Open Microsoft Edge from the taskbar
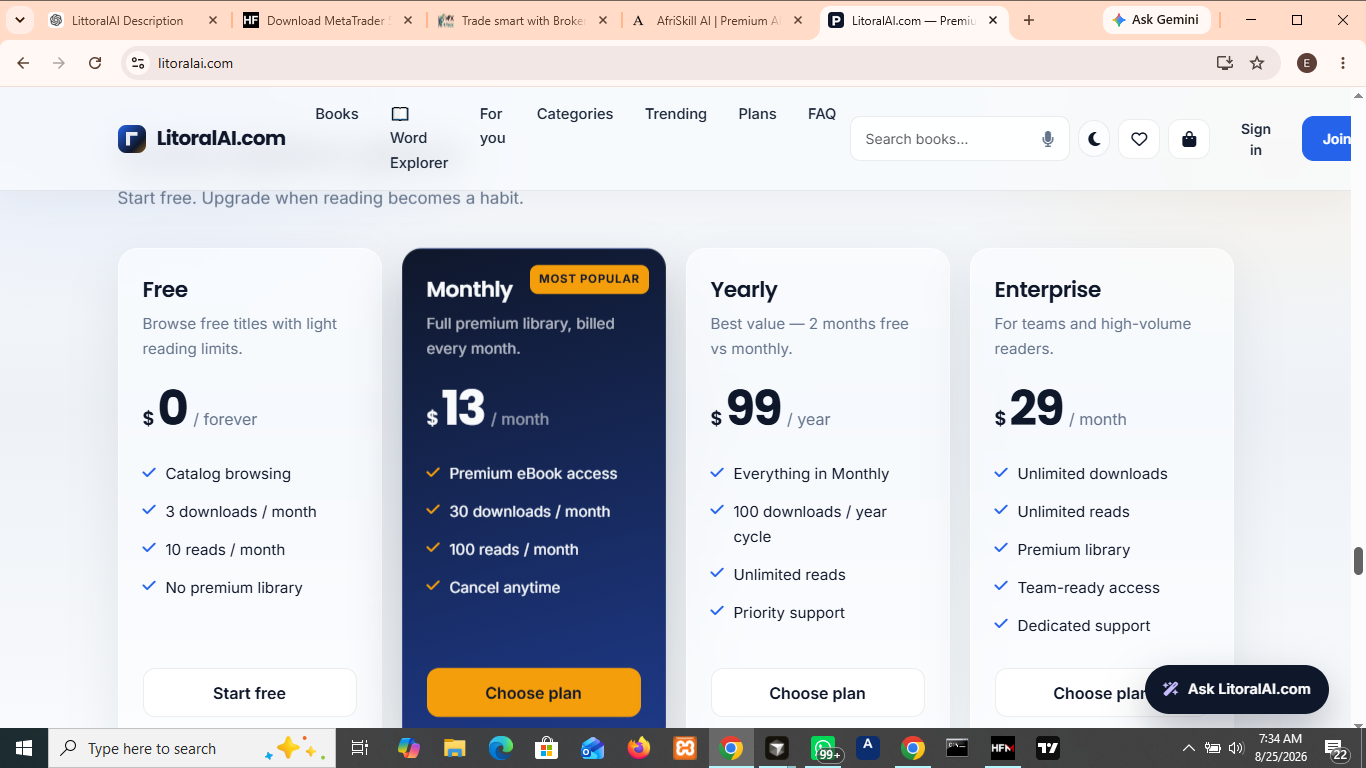Viewport: 1366px width, 768px height. point(501,748)
